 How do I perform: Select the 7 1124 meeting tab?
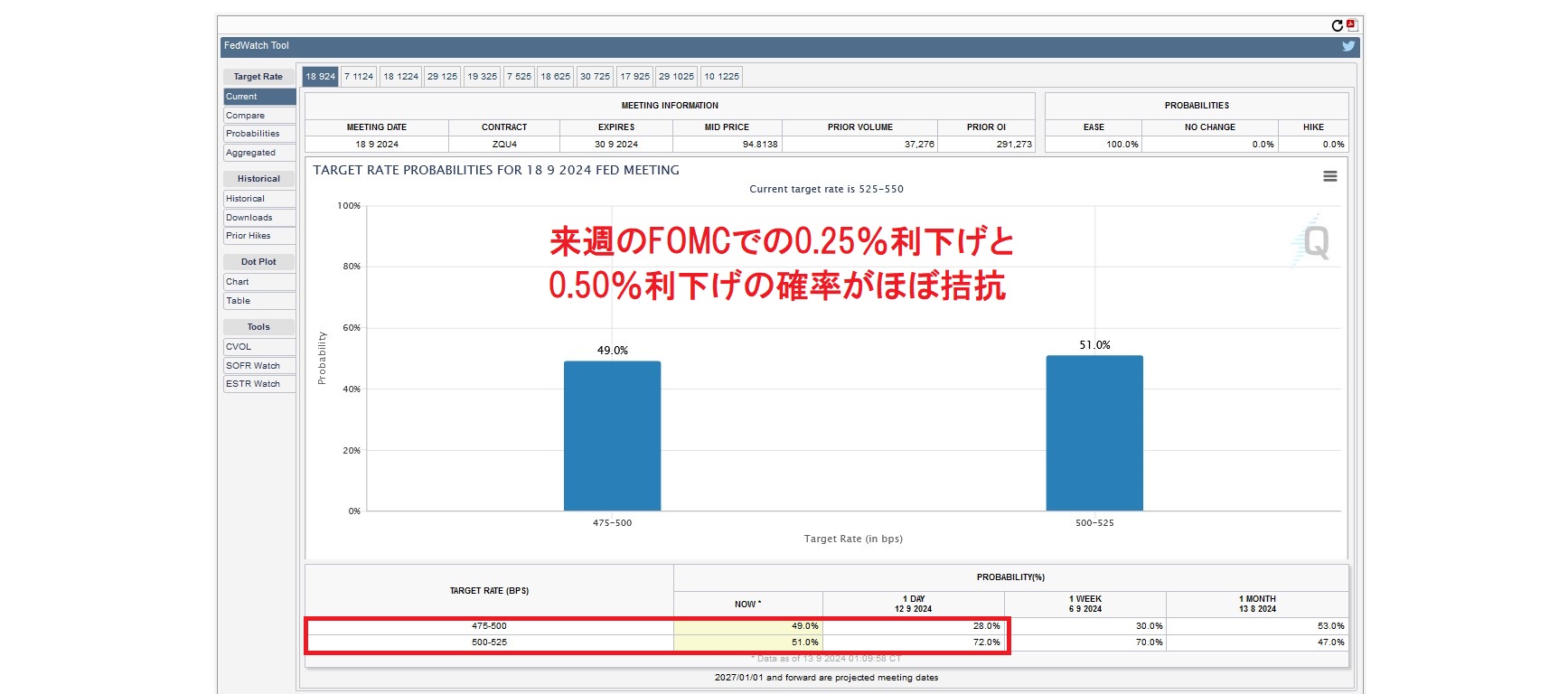359,77
